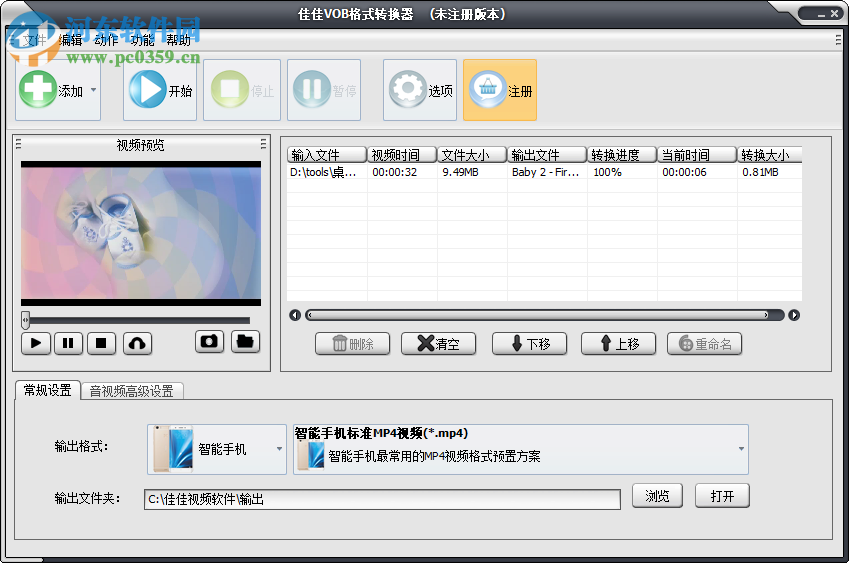Click the 9.49MB file size cell
849x563 pixels.
point(460,172)
